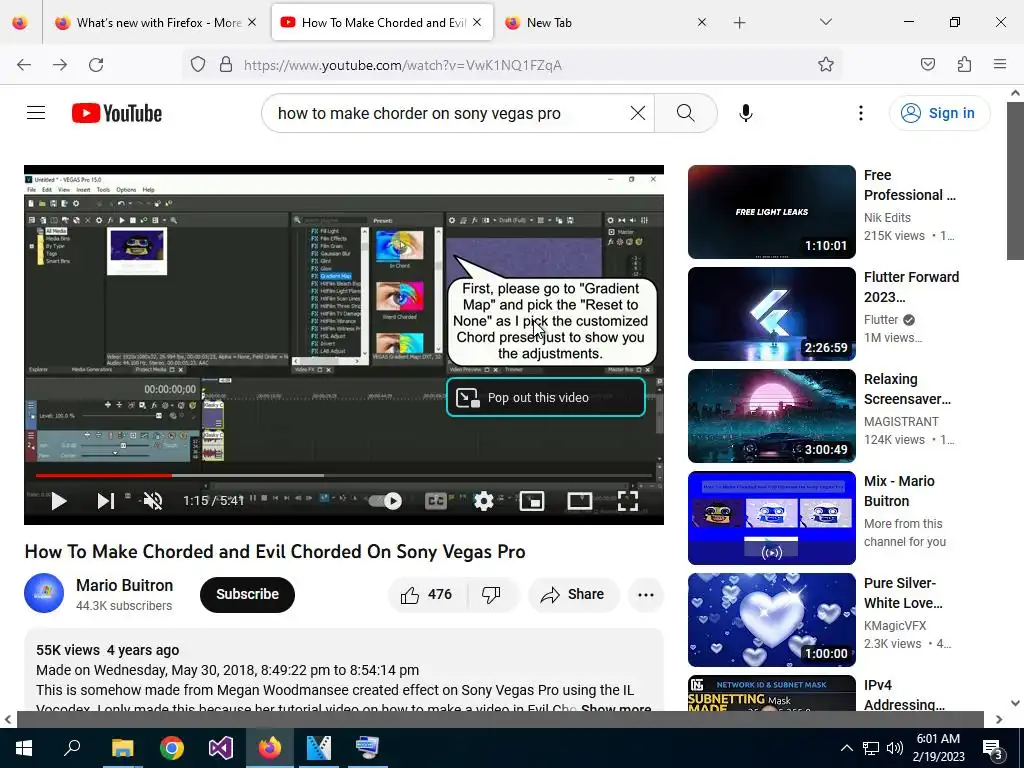Start voice search with the microphone

click(x=746, y=113)
